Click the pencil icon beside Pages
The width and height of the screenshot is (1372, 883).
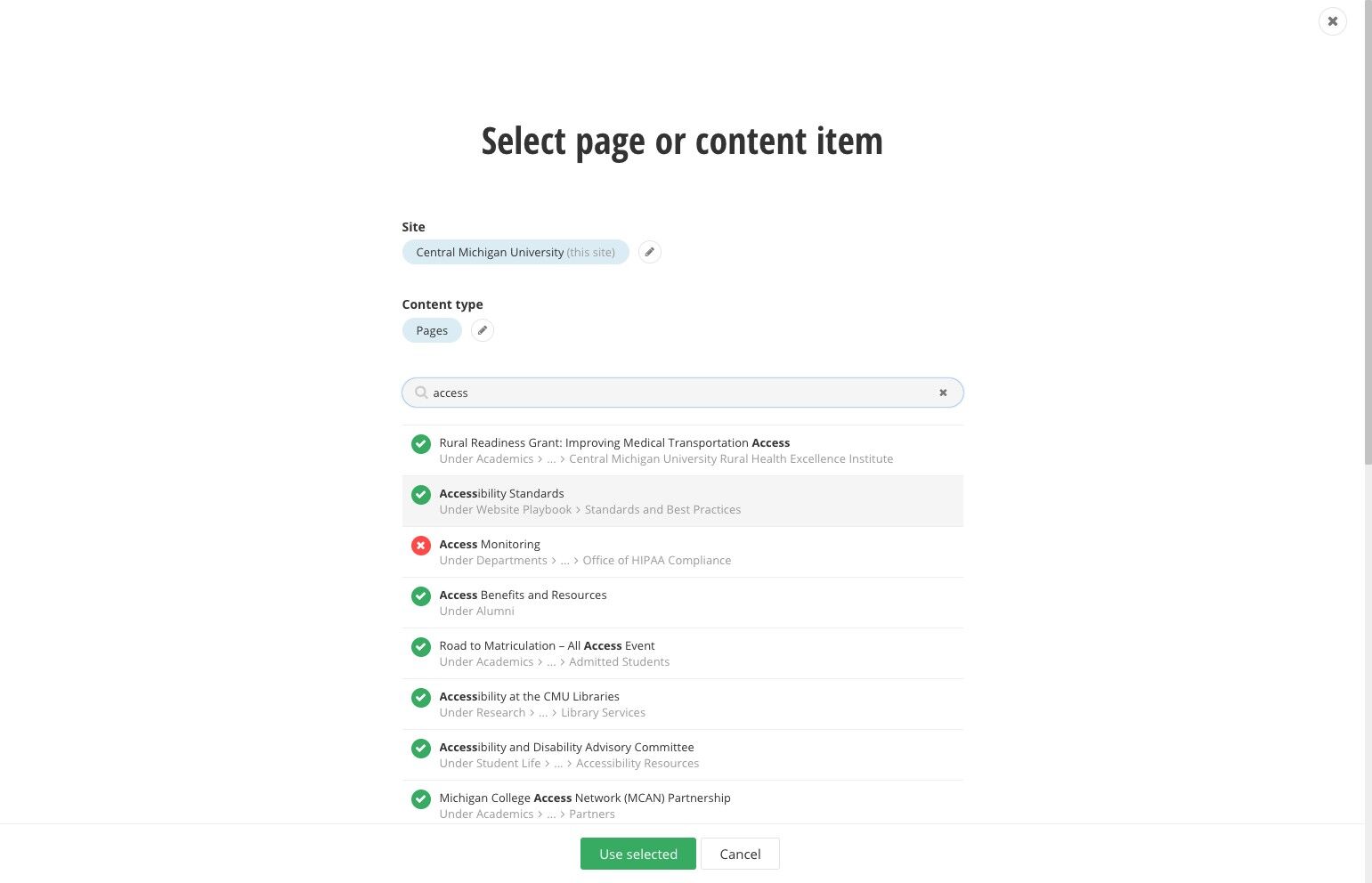tap(483, 330)
